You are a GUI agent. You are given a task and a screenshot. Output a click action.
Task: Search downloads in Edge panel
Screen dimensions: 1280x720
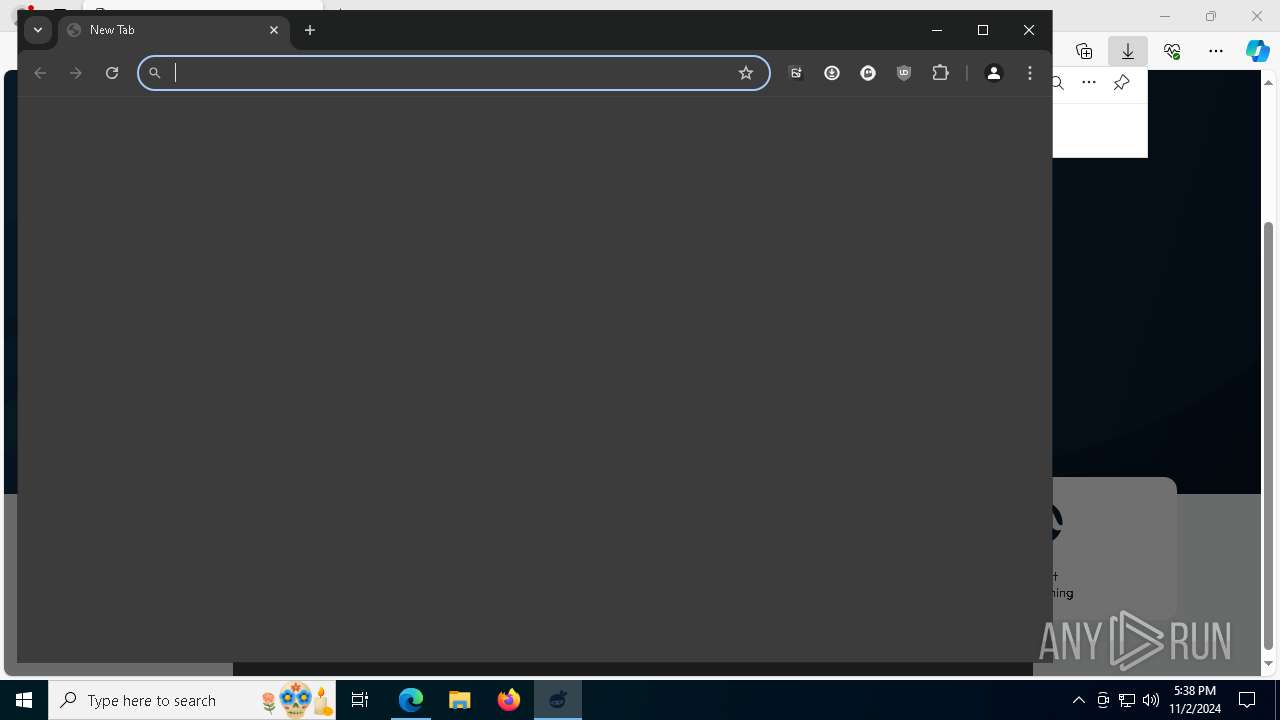tap(1058, 83)
